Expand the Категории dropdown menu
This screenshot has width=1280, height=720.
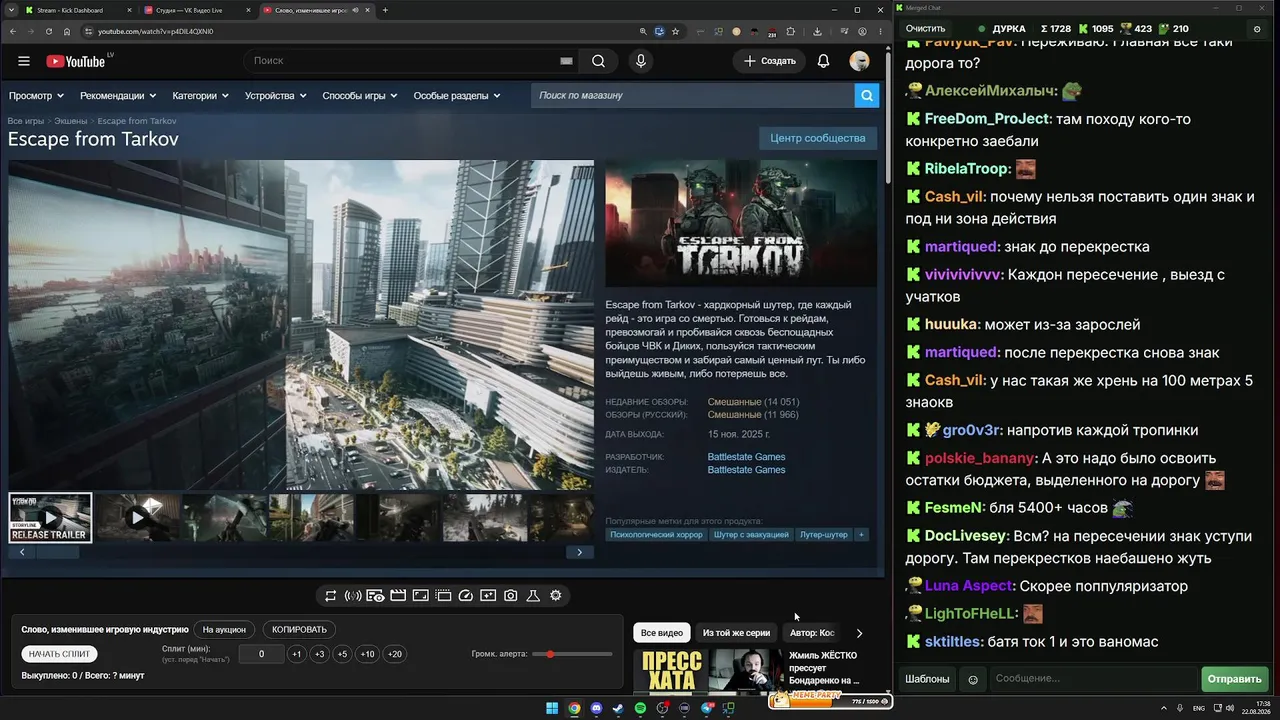(x=200, y=96)
